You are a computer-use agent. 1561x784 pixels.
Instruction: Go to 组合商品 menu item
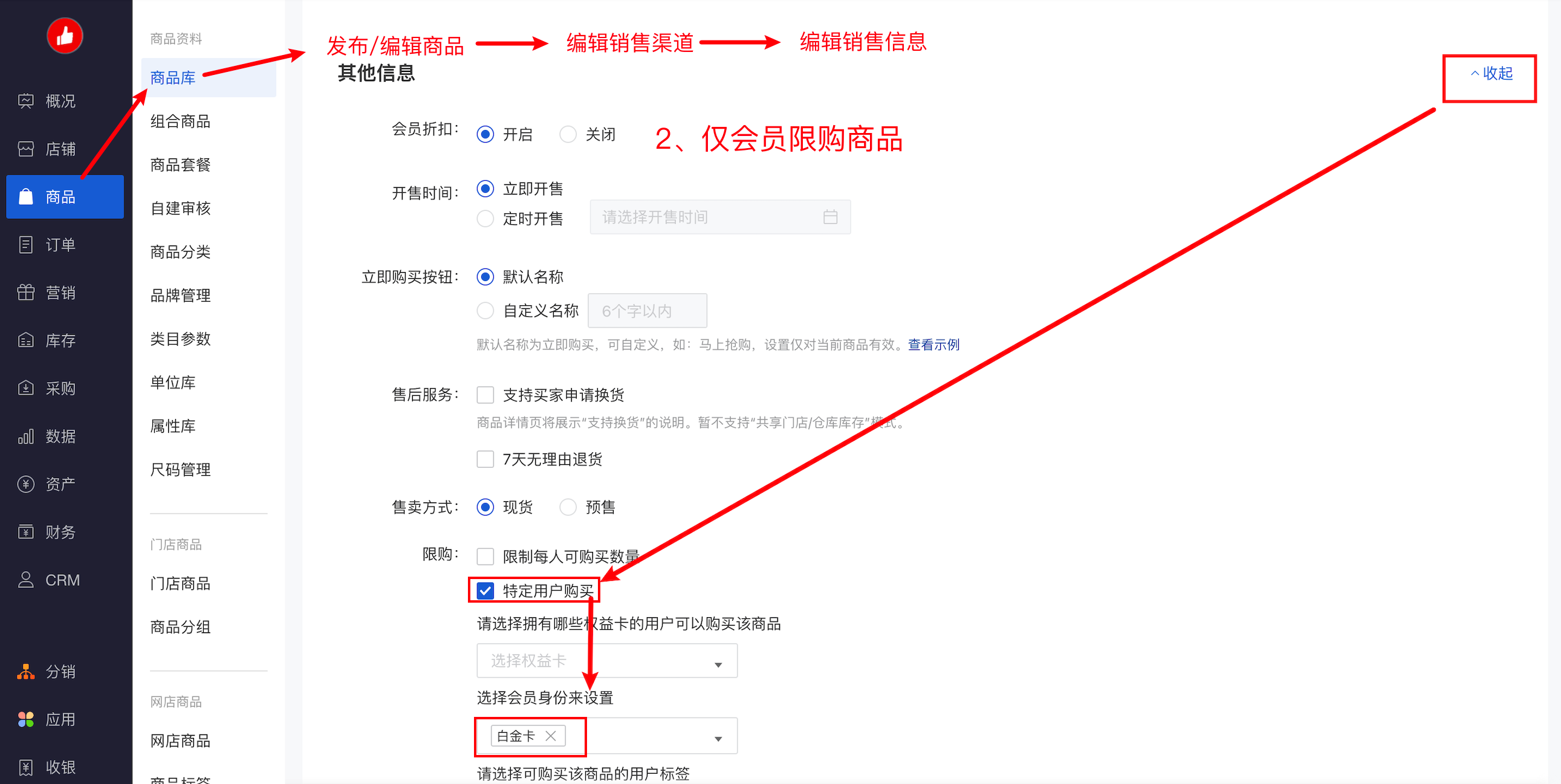180,121
